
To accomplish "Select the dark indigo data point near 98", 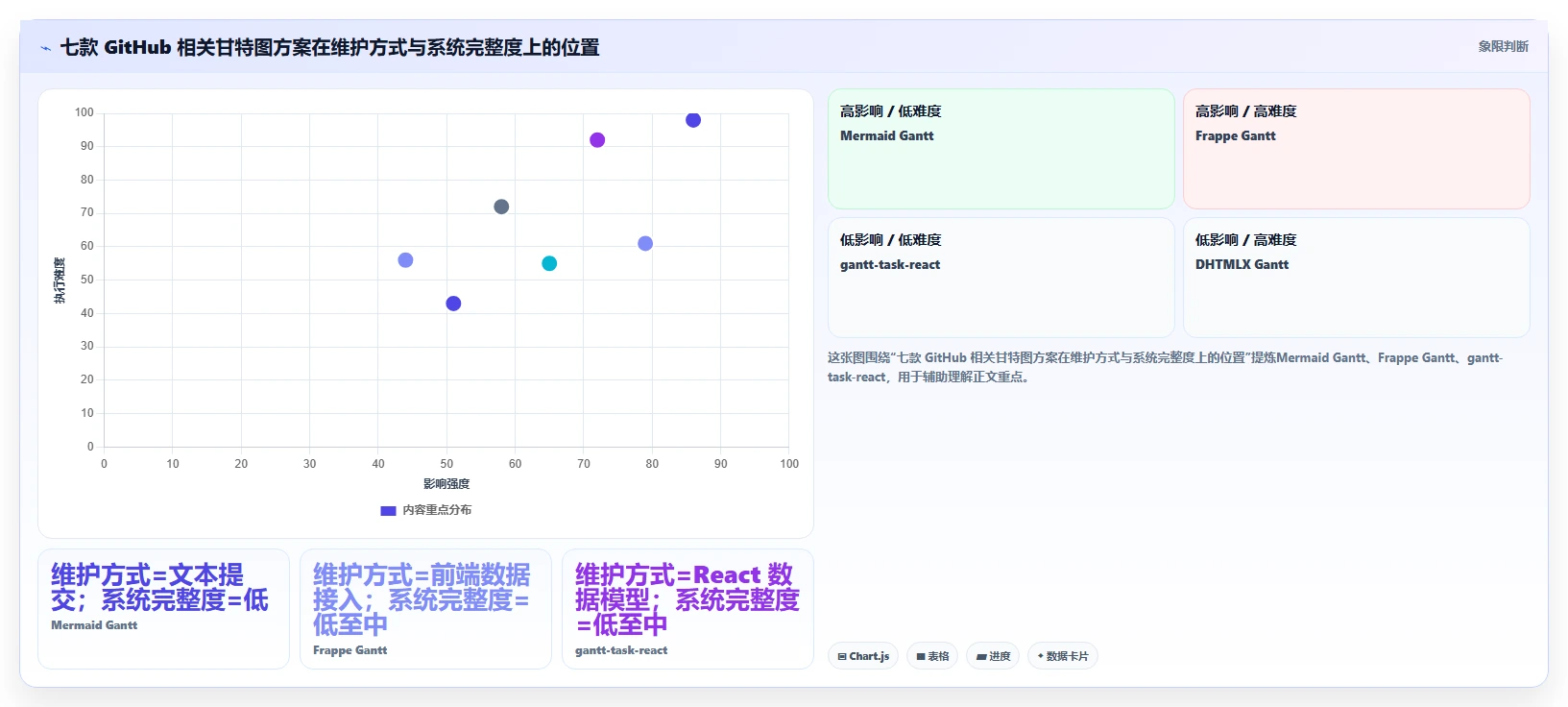I will [693, 120].
